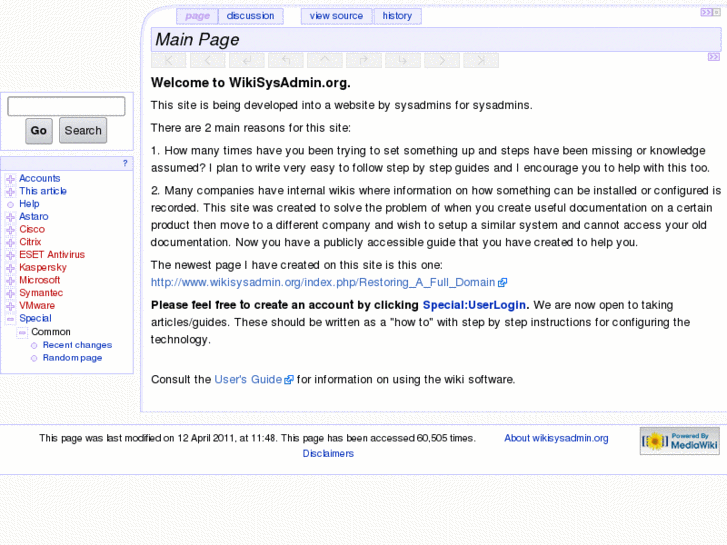Open the This article sidebar link

pos(43,191)
